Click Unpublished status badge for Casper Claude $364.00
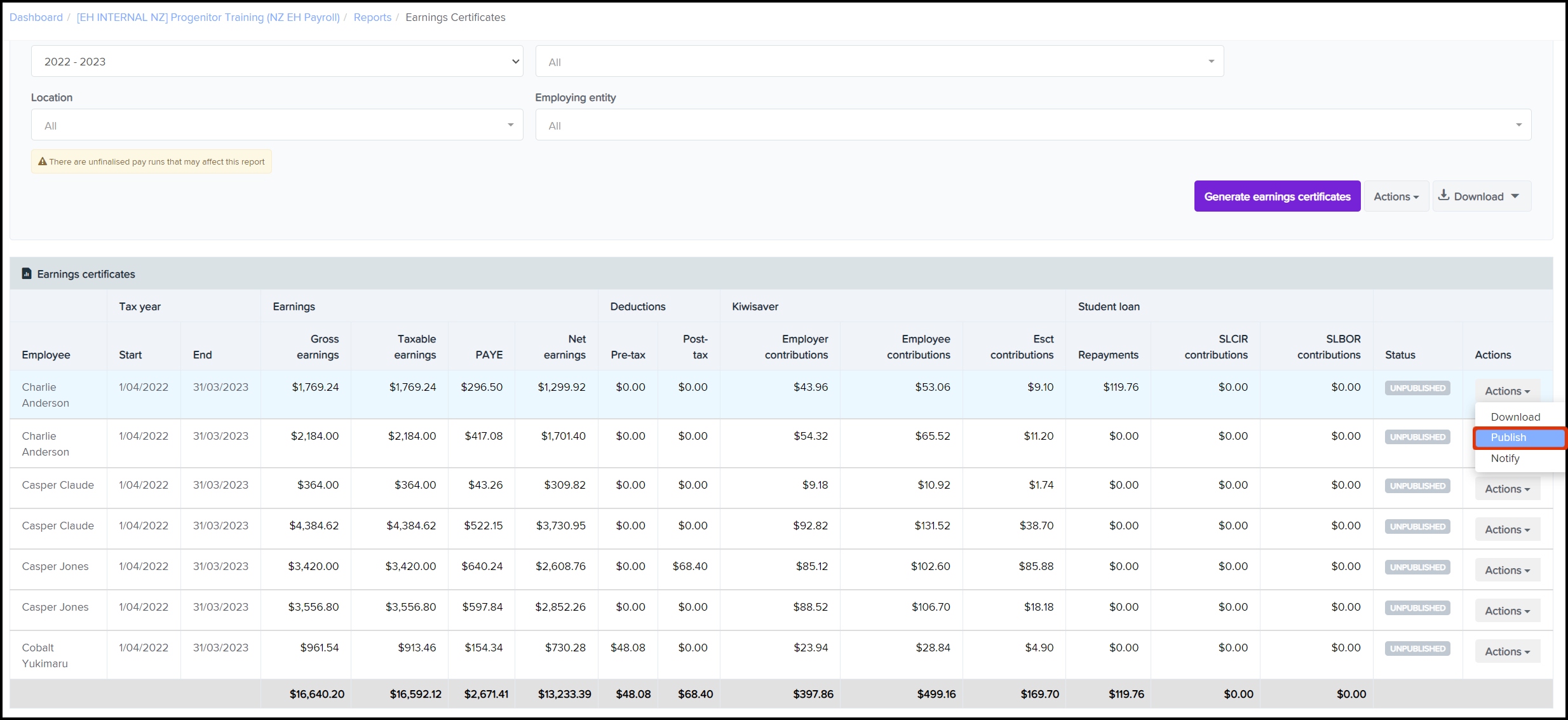The width and height of the screenshot is (1568, 720). coord(1417,486)
